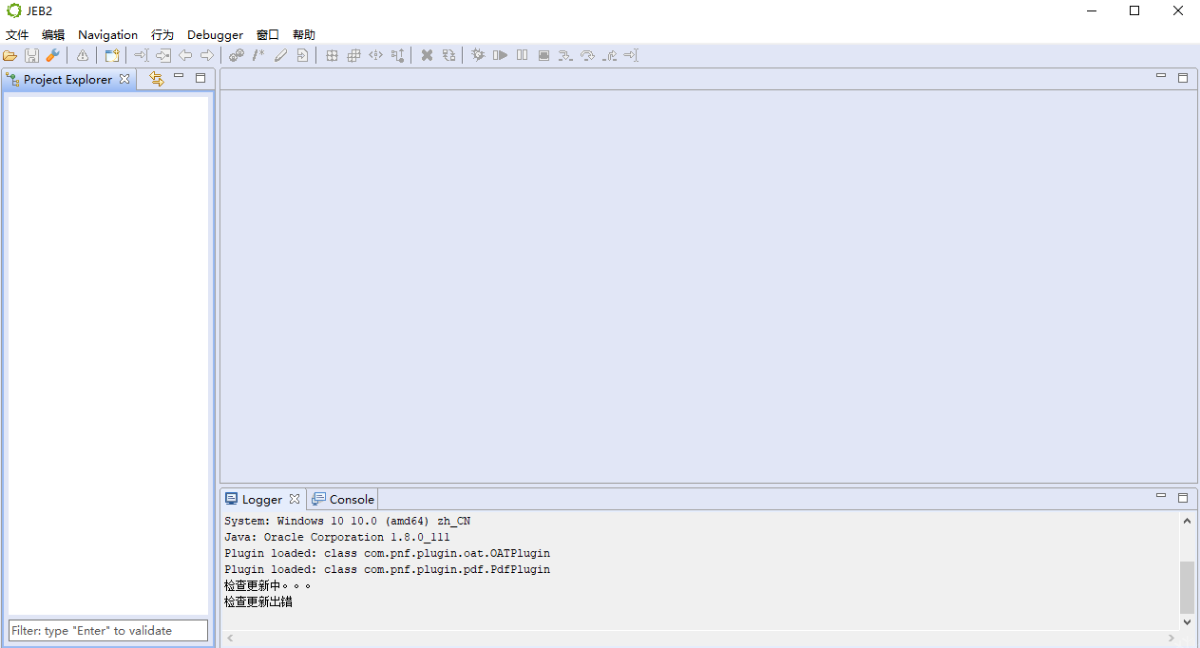The image size is (1200, 648).
Task: Click the Logger scroll down arrow
Action: pyautogui.click(x=1187, y=622)
